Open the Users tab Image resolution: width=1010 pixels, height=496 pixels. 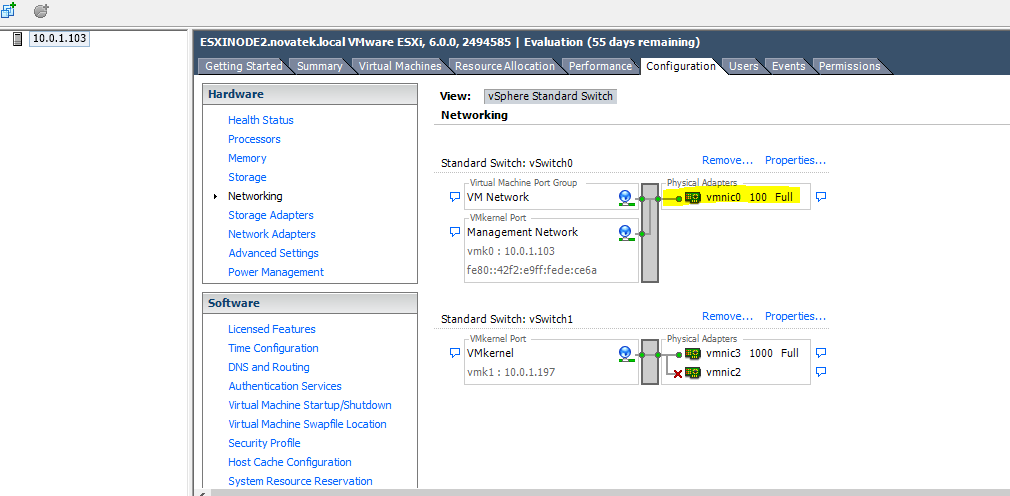coord(743,66)
